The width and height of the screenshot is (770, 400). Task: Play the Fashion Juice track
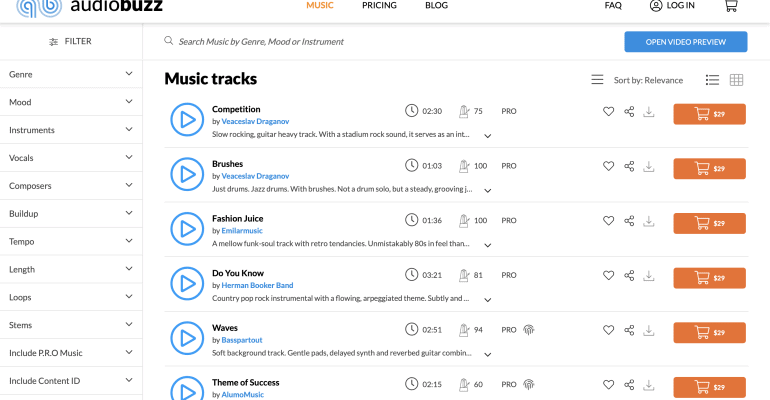tap(187, 229)
